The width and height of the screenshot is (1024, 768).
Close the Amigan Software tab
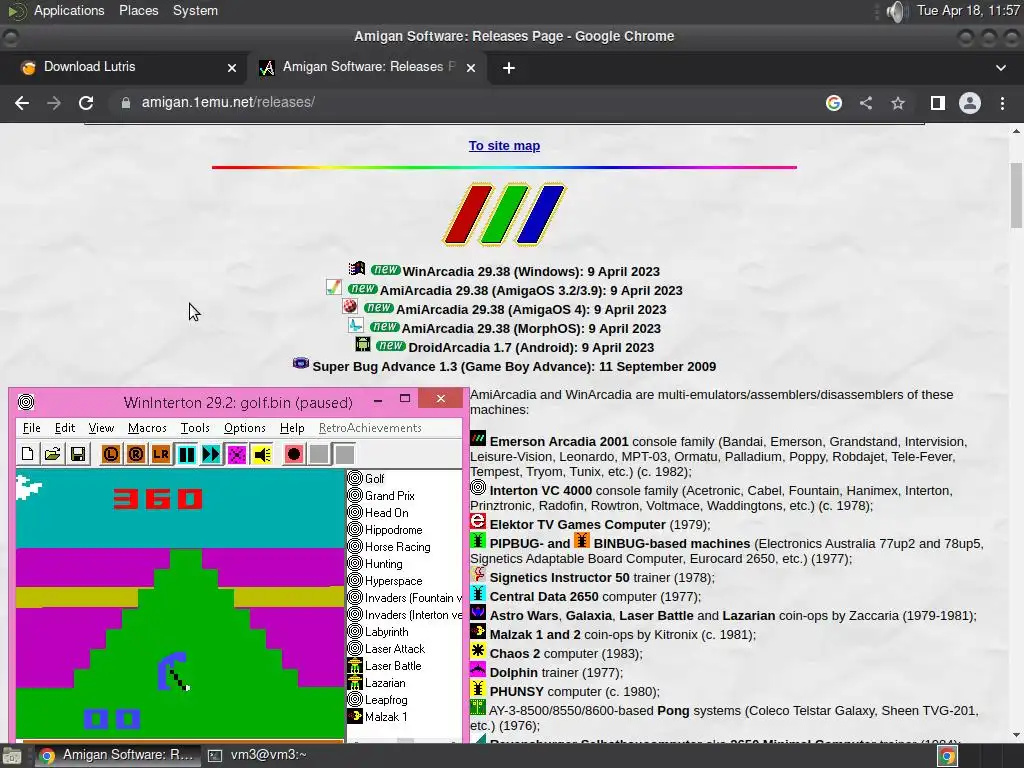[471, 67]
